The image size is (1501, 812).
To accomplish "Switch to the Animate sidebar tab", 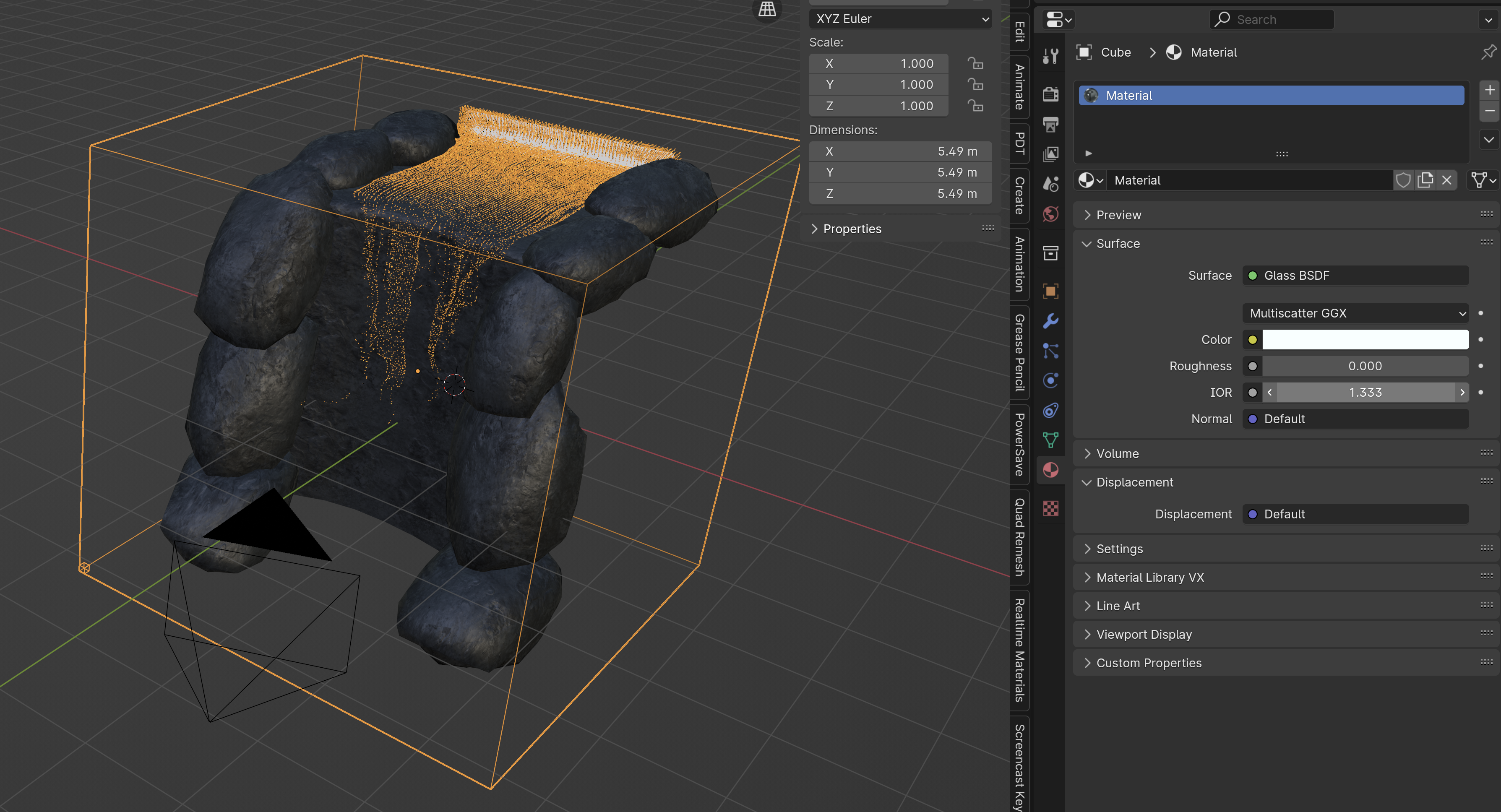I will click(x=1019, y=87).
